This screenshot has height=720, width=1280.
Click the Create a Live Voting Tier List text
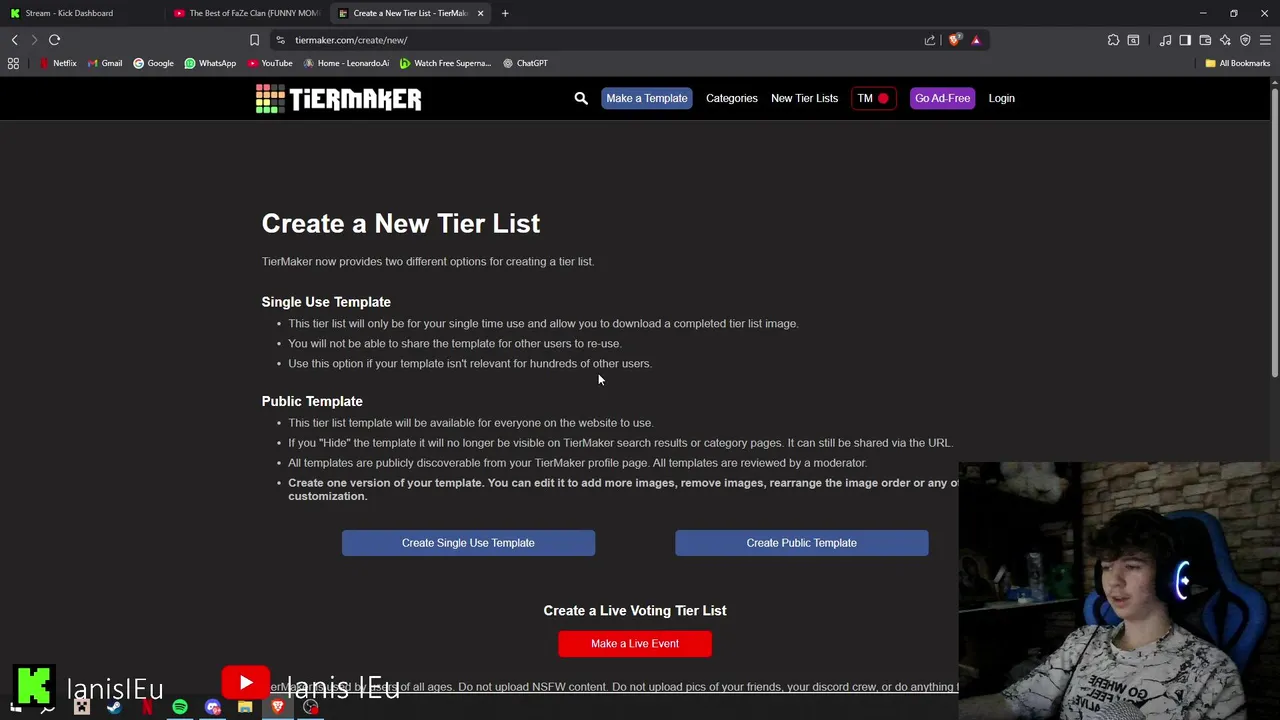pyautogui.click(x=635, y=610)
